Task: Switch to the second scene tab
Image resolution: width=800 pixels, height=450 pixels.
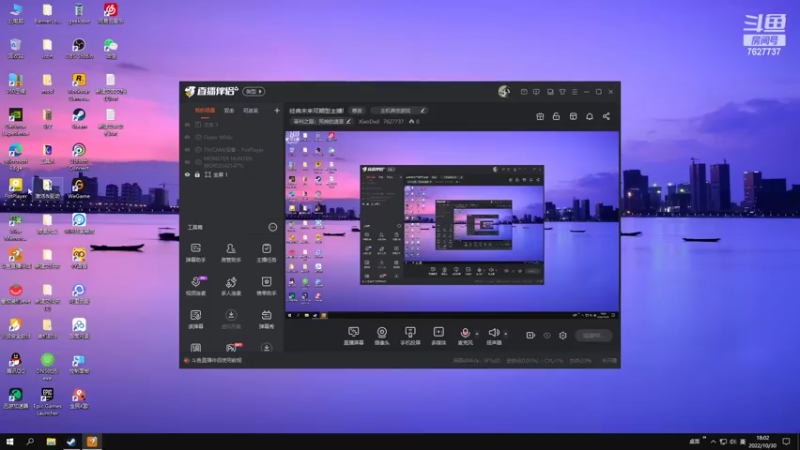Action: (x=229, y=111)
